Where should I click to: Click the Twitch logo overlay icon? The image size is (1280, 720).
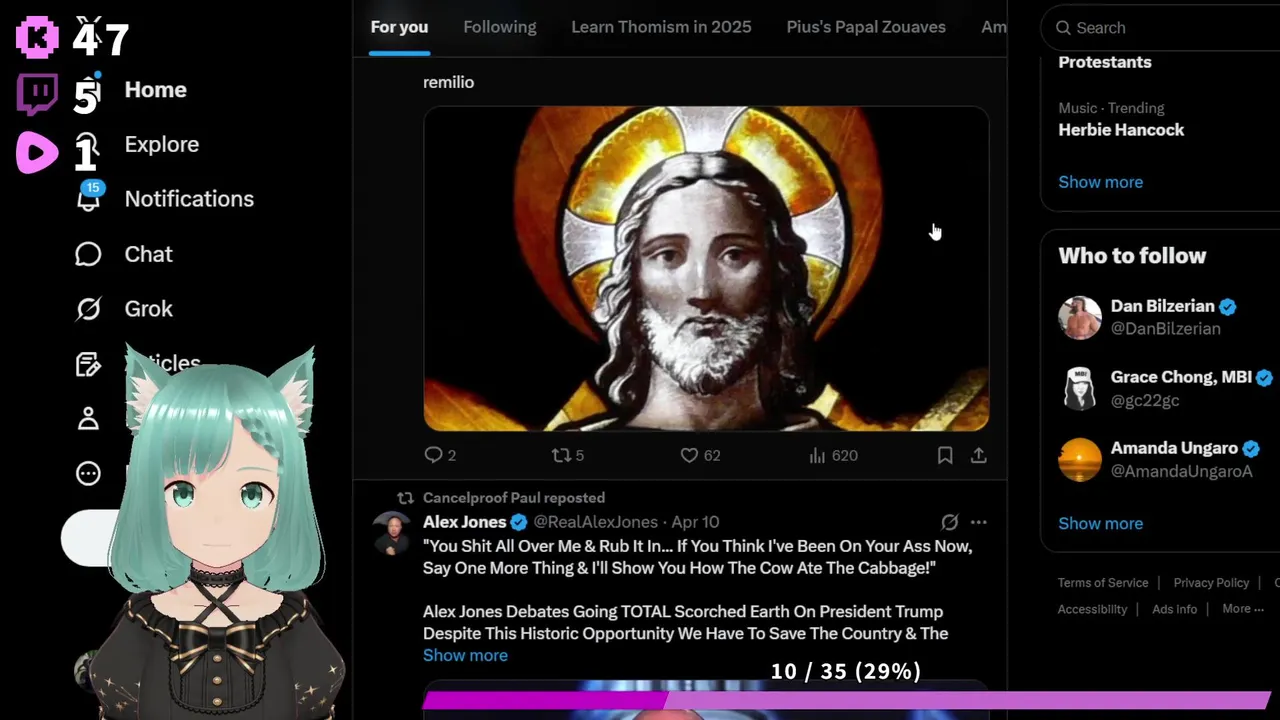tap(37, 95)
